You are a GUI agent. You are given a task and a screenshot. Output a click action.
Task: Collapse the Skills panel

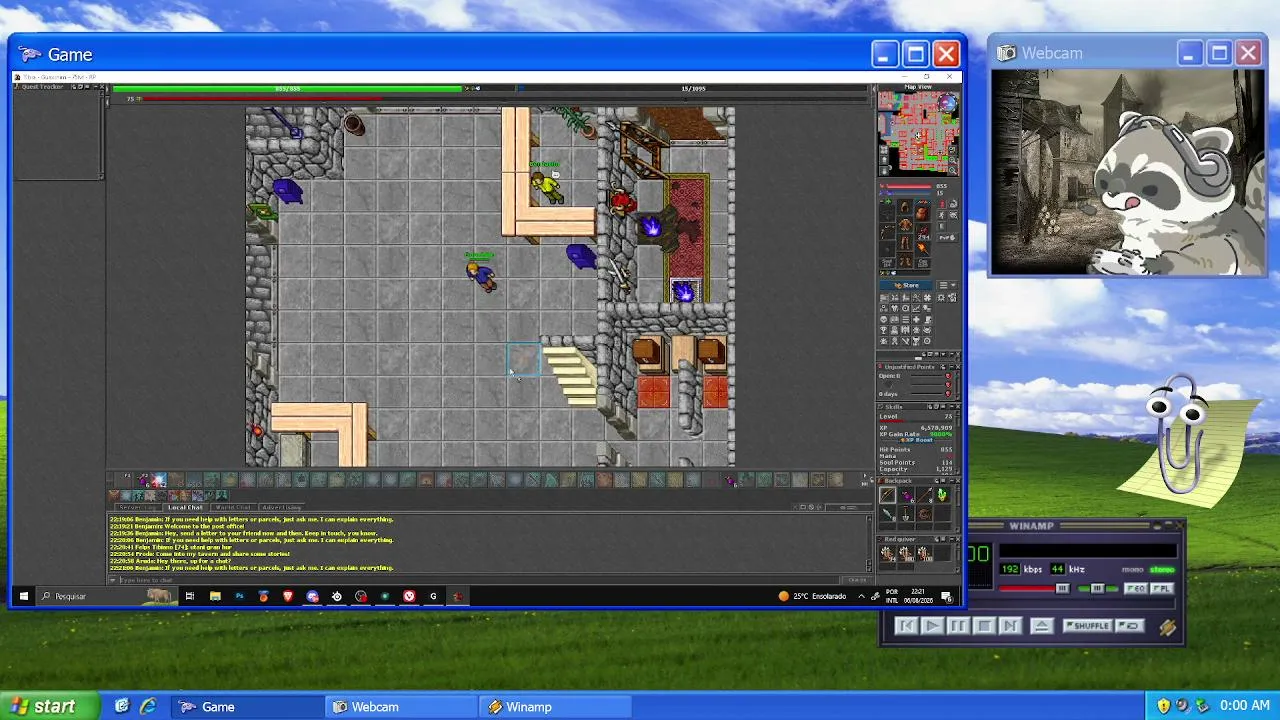949,407
